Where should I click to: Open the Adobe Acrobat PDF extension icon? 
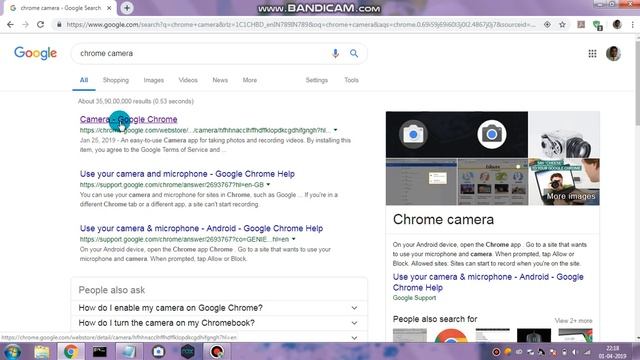point(581,24)
